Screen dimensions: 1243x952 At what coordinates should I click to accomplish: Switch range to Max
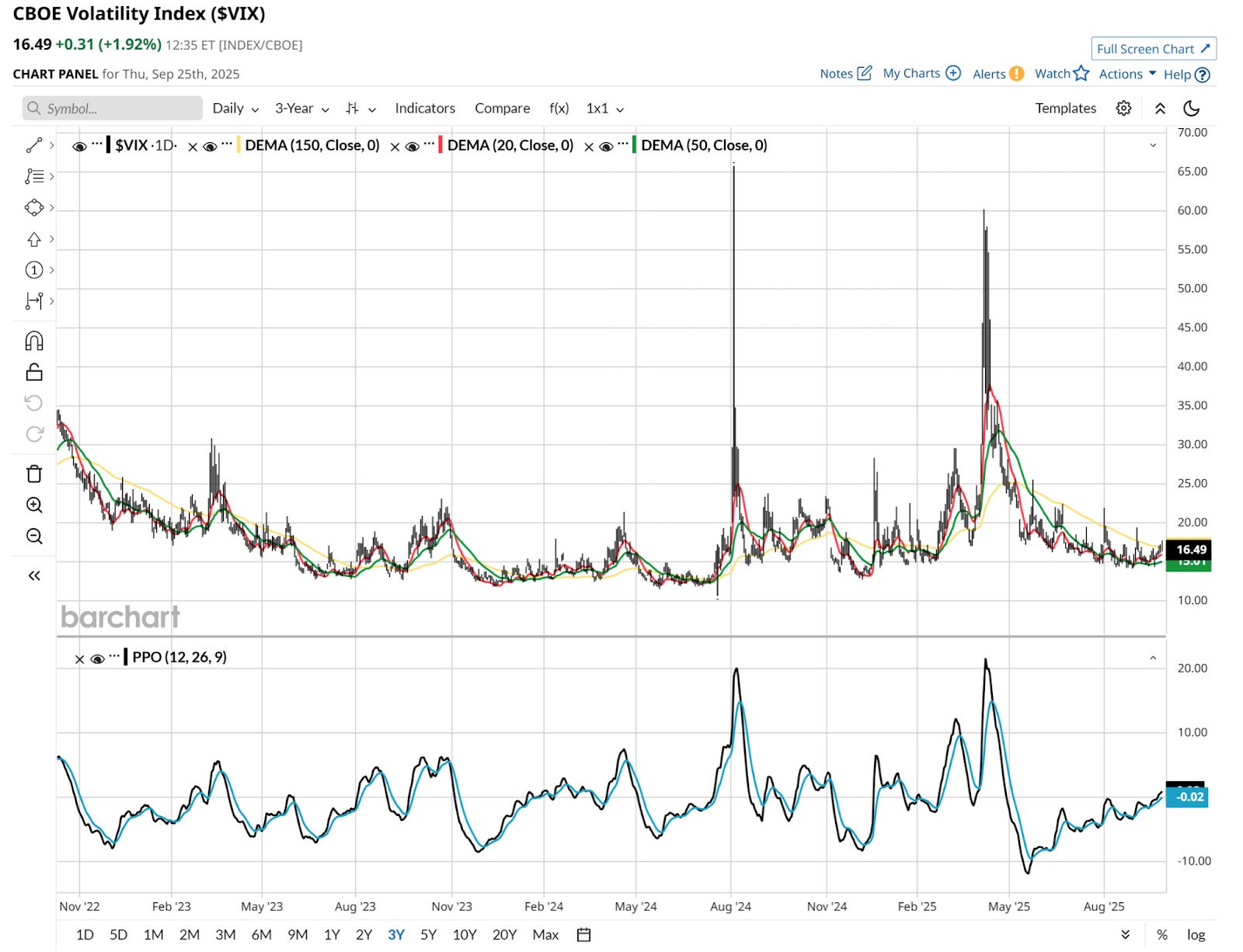click(545, 934)
